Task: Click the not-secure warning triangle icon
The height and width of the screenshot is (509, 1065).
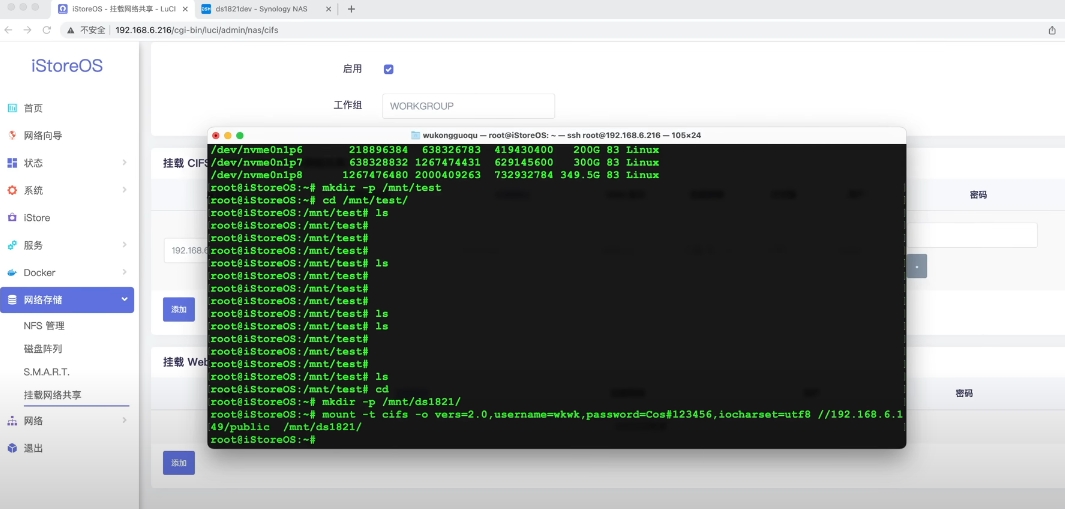Action: coord(70,30)
